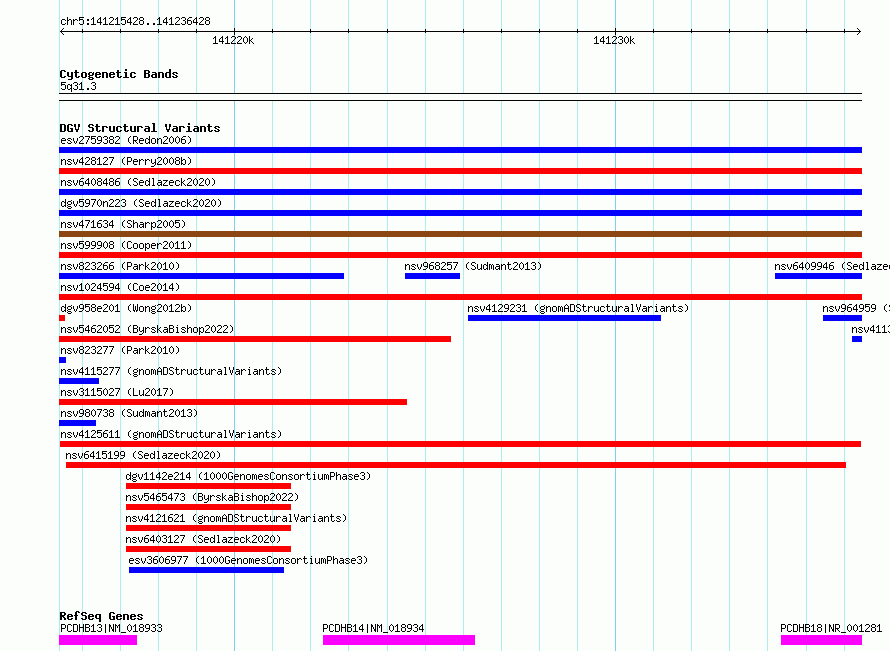The height and width of the screenshot is (651, 890).
Task: Click the ruler's right arrow end
Action: coord(859,32)
